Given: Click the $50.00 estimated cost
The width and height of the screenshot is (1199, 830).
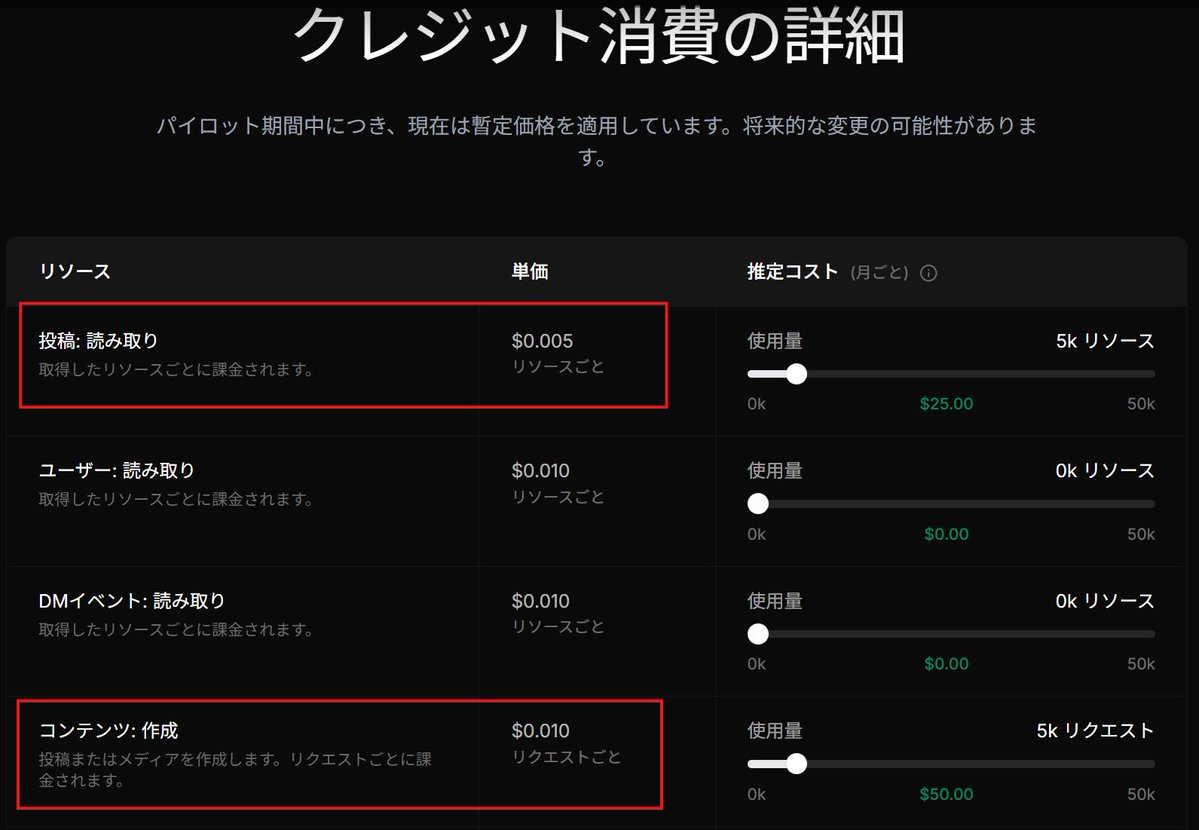Looking at the screenshot, I should coord(947,794).
